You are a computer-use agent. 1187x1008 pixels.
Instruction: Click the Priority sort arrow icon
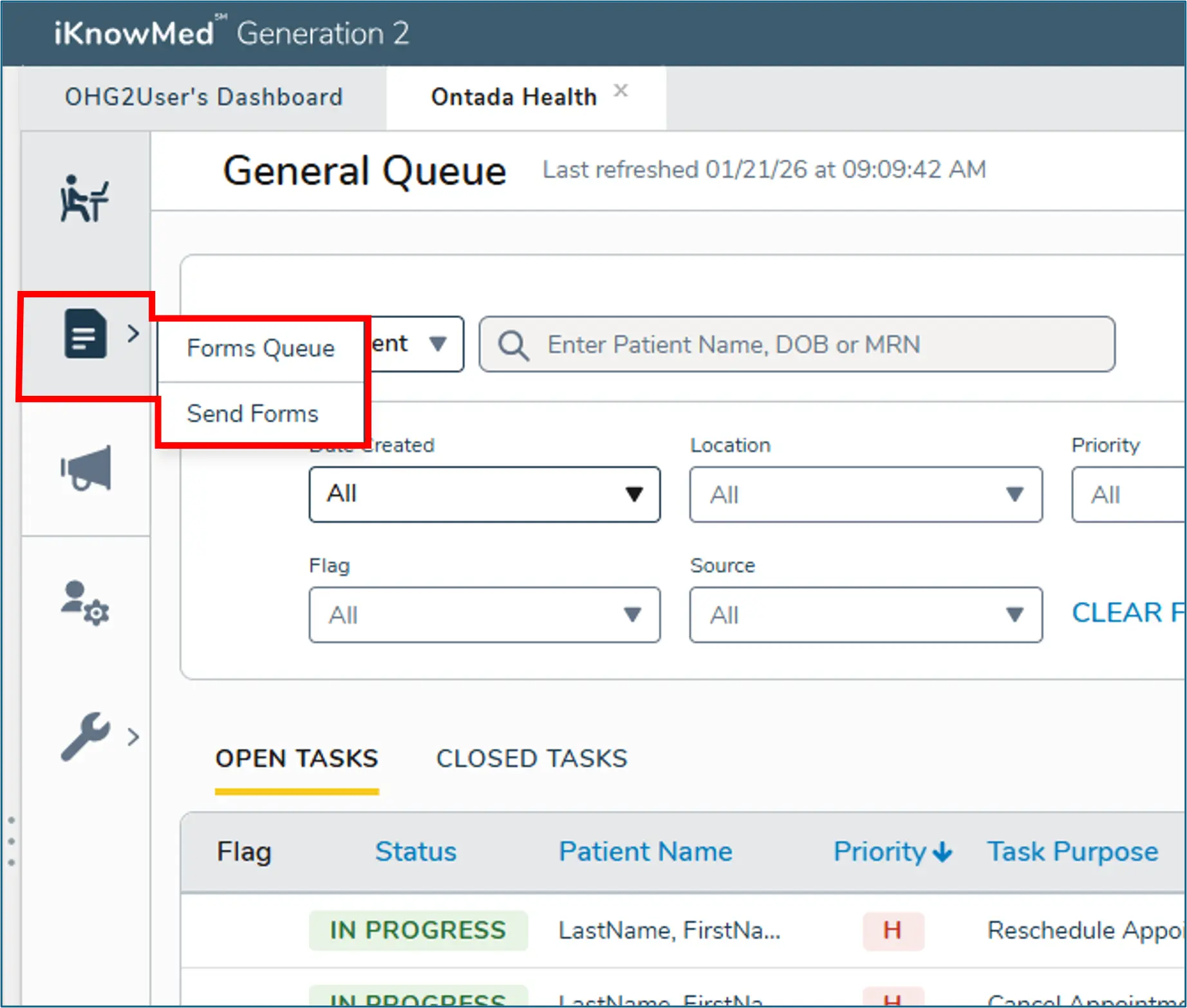point(942,852)
